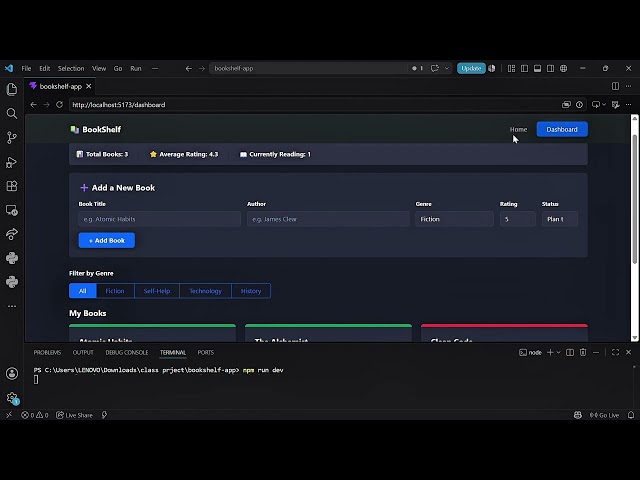Open remote window indicator in status bar

click(9, 415)
